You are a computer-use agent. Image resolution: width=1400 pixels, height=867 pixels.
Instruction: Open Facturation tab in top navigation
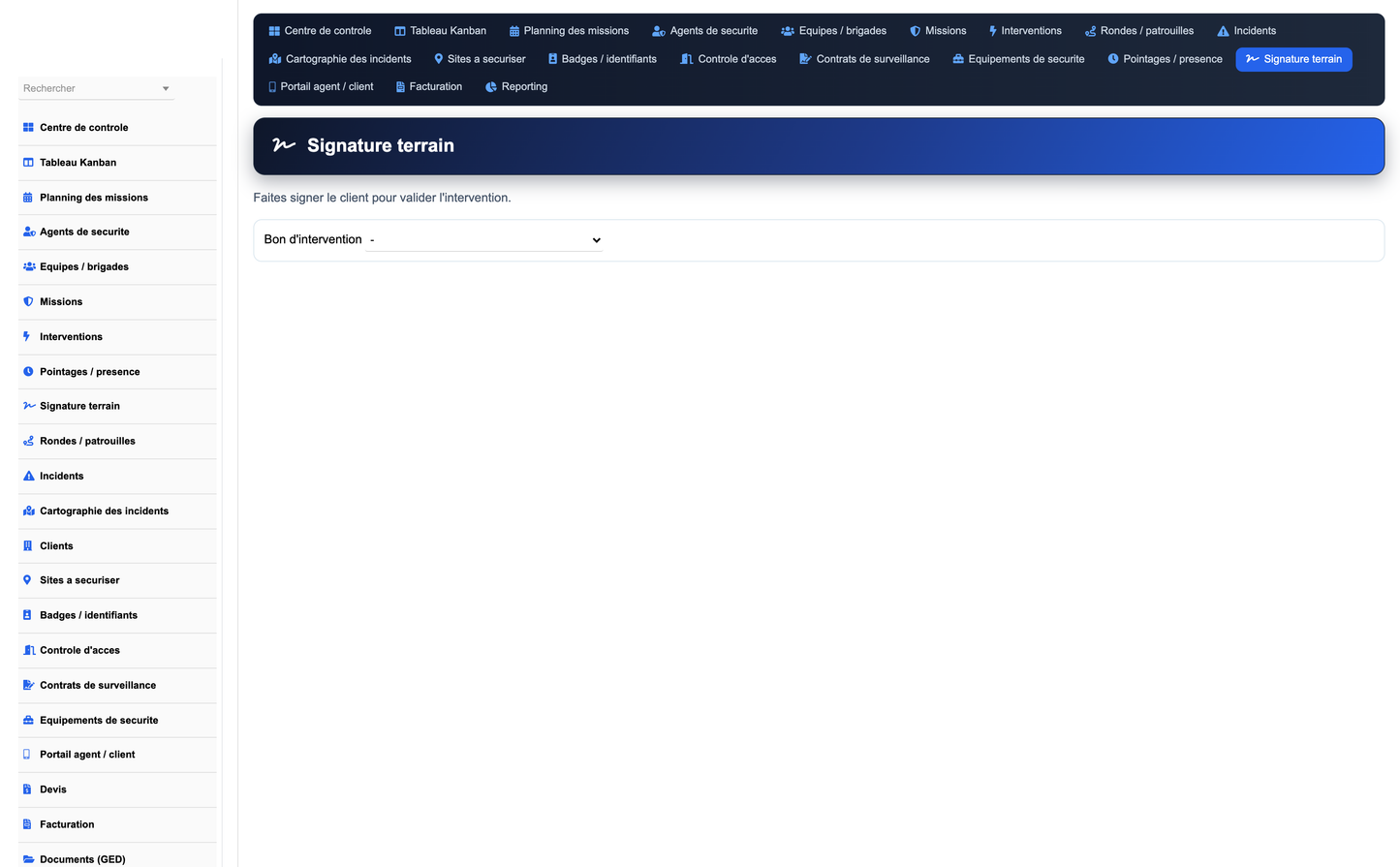pos(429,87)
